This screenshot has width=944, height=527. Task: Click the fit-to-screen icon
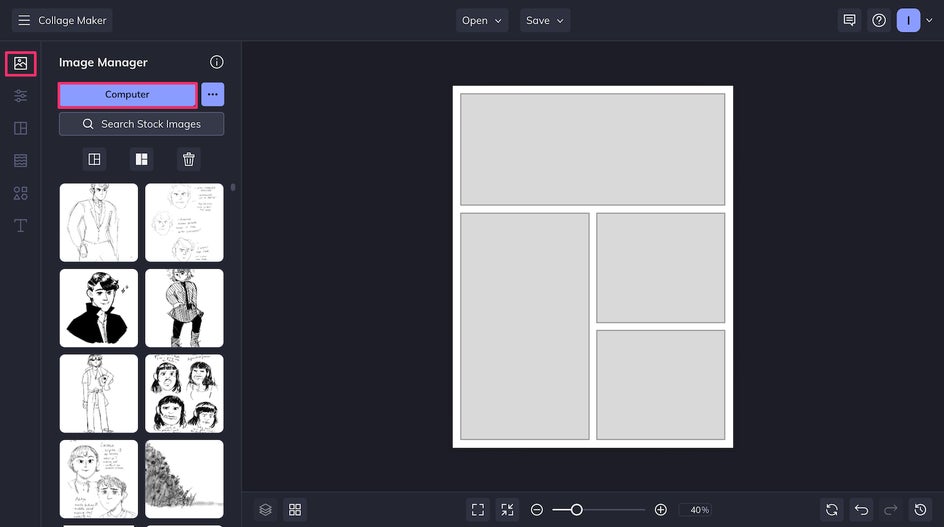coord(478,510)
